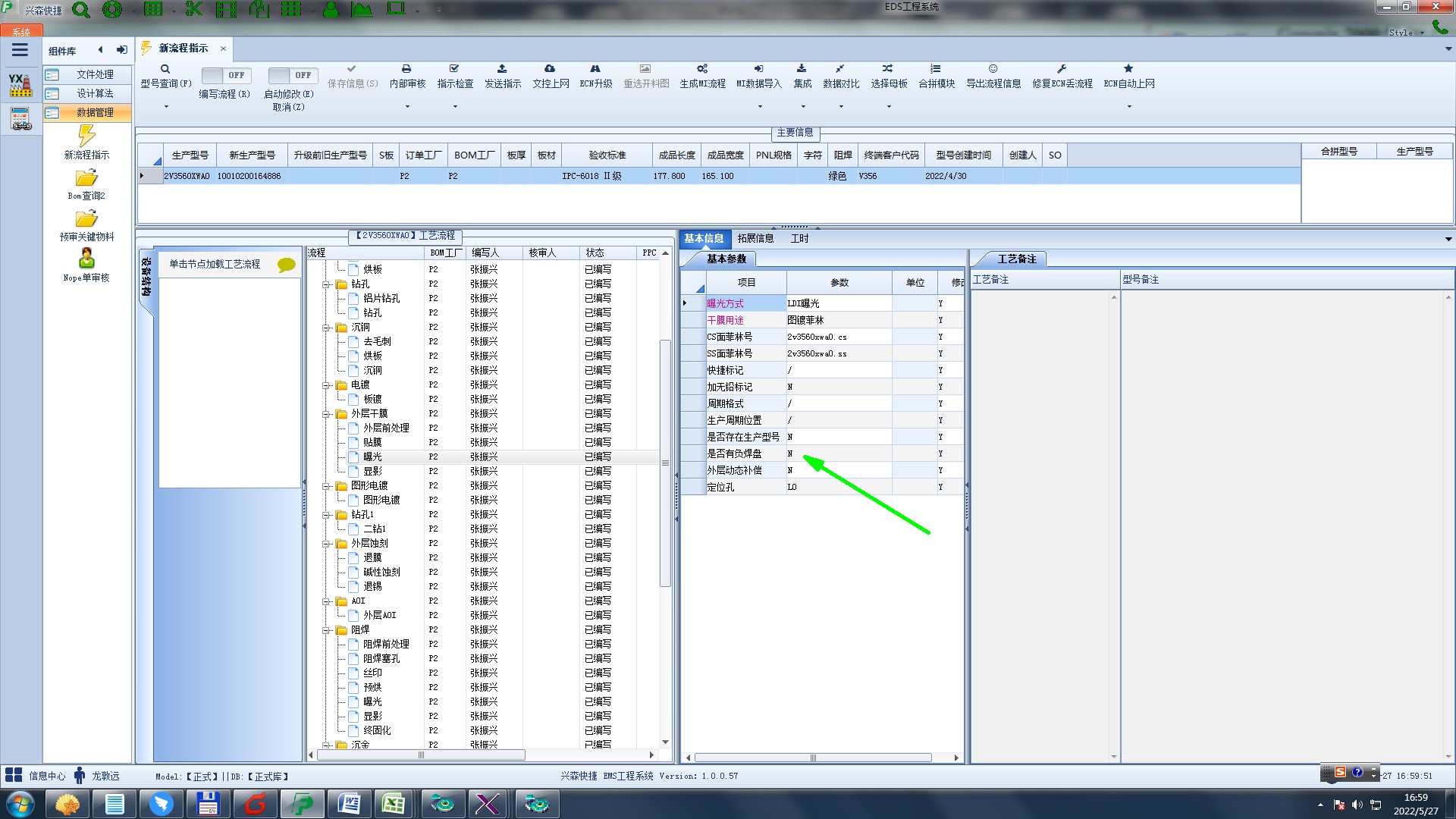Collapse the 外层干膜 tree node

coord(326,414)
